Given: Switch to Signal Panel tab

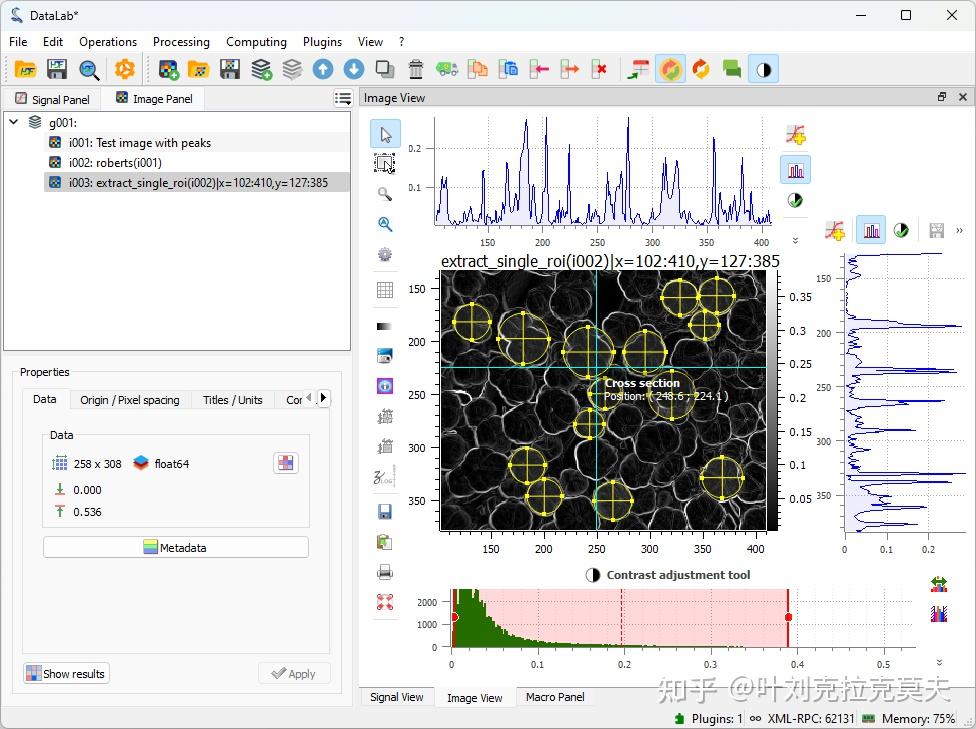Looking at the screenshot, I should coord(53,99).
